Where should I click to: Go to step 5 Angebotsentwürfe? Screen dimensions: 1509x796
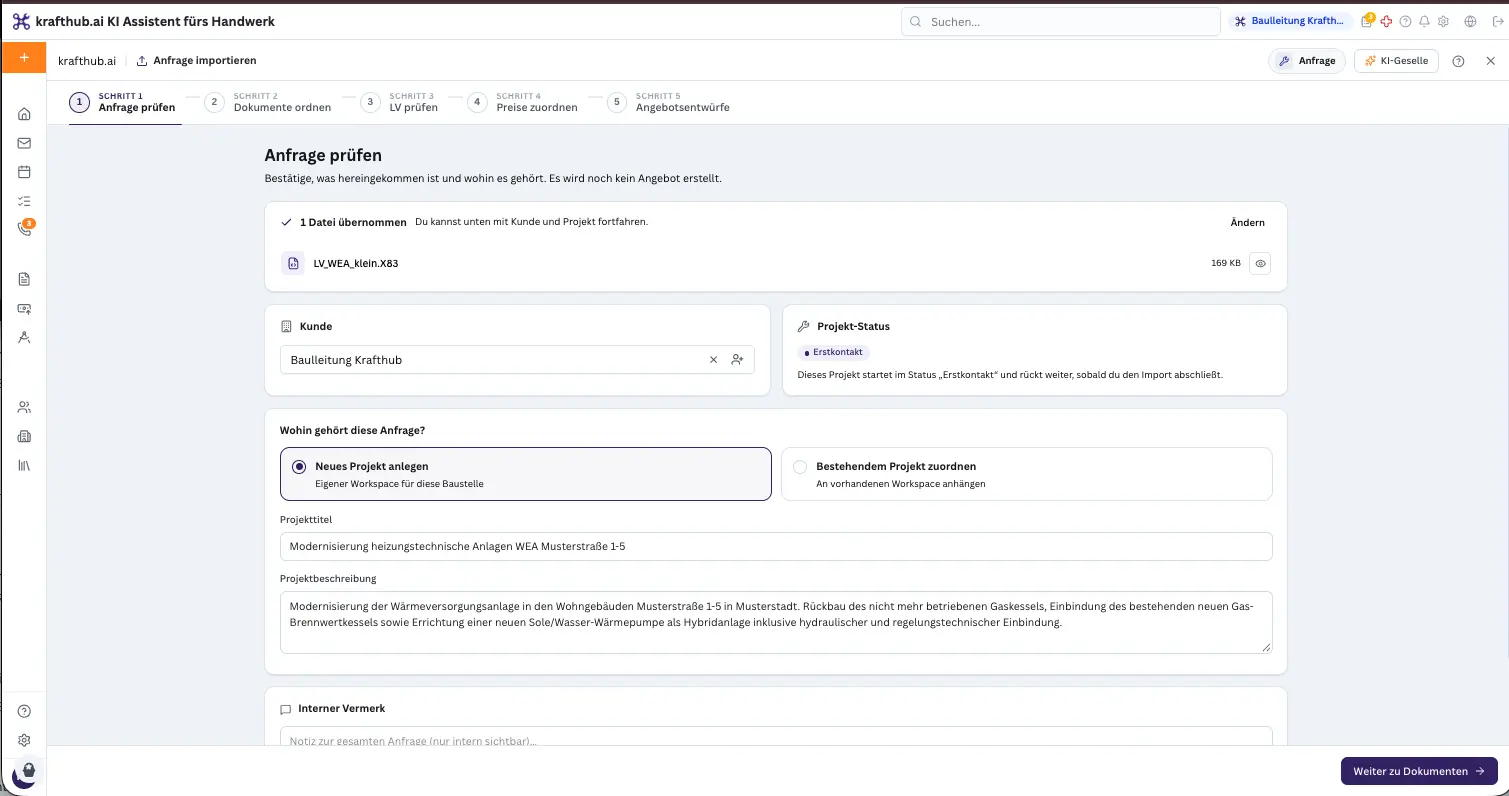669,102
